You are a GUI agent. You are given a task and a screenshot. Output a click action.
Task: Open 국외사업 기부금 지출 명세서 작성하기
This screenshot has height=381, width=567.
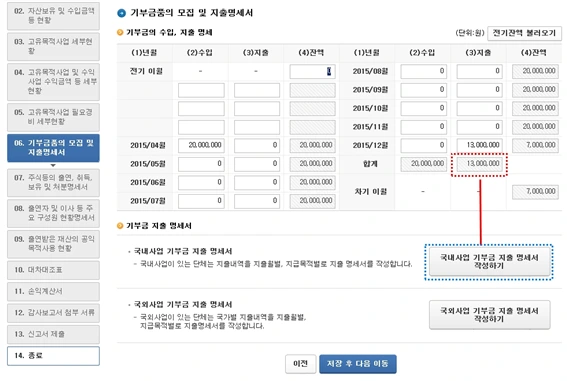[x=489, y=315]
